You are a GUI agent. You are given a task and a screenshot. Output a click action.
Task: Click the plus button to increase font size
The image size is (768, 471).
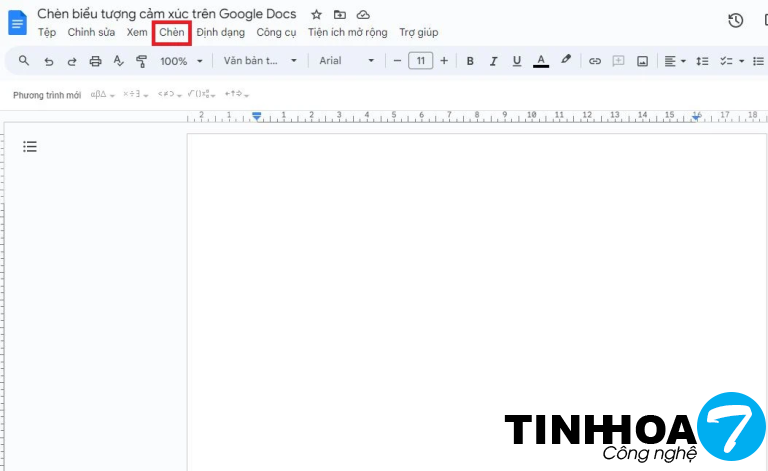444,61
